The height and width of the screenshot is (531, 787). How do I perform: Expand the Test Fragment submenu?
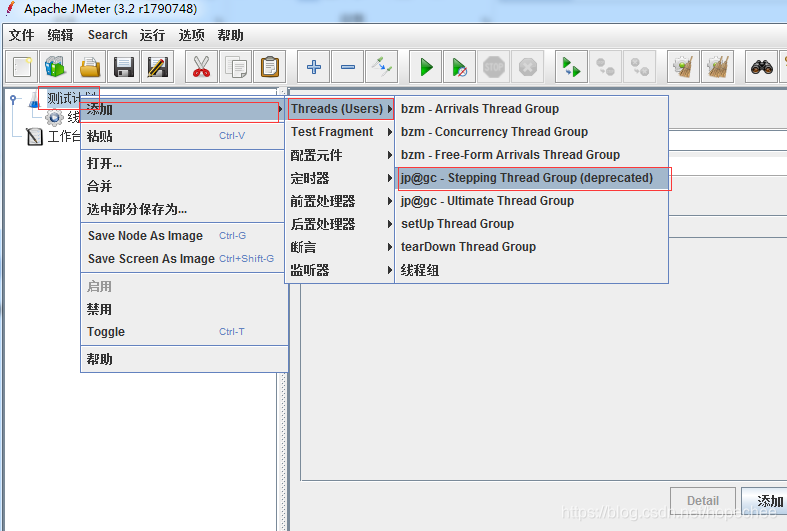340,132
